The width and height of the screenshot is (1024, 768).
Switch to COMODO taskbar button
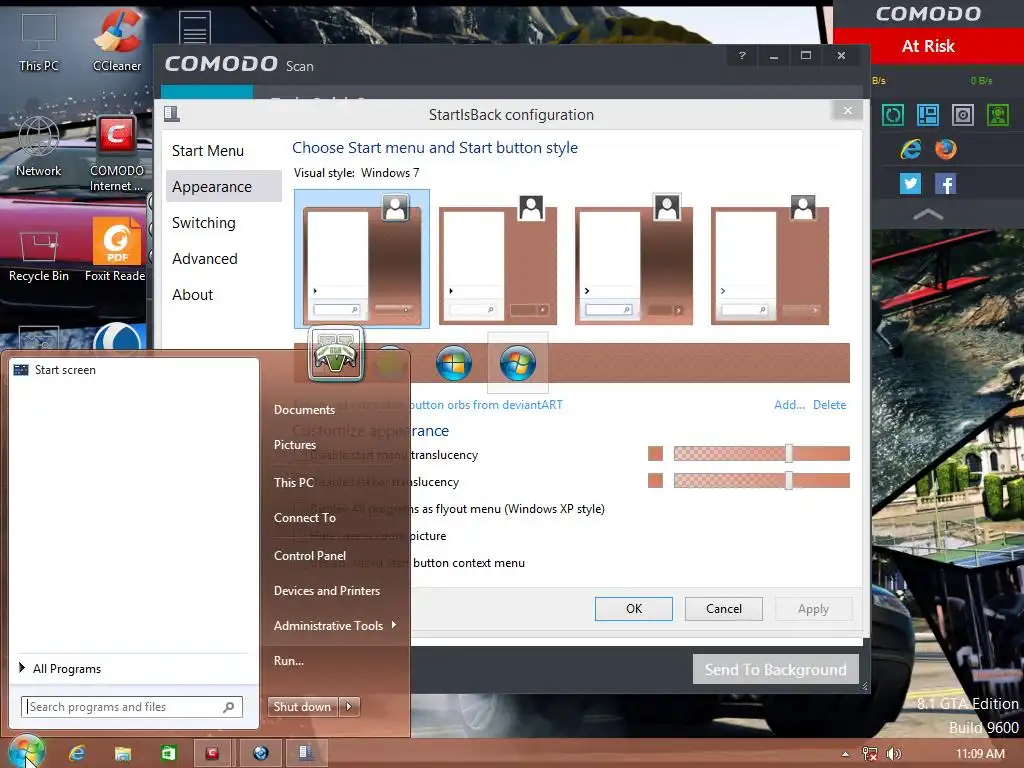point(212,753)
